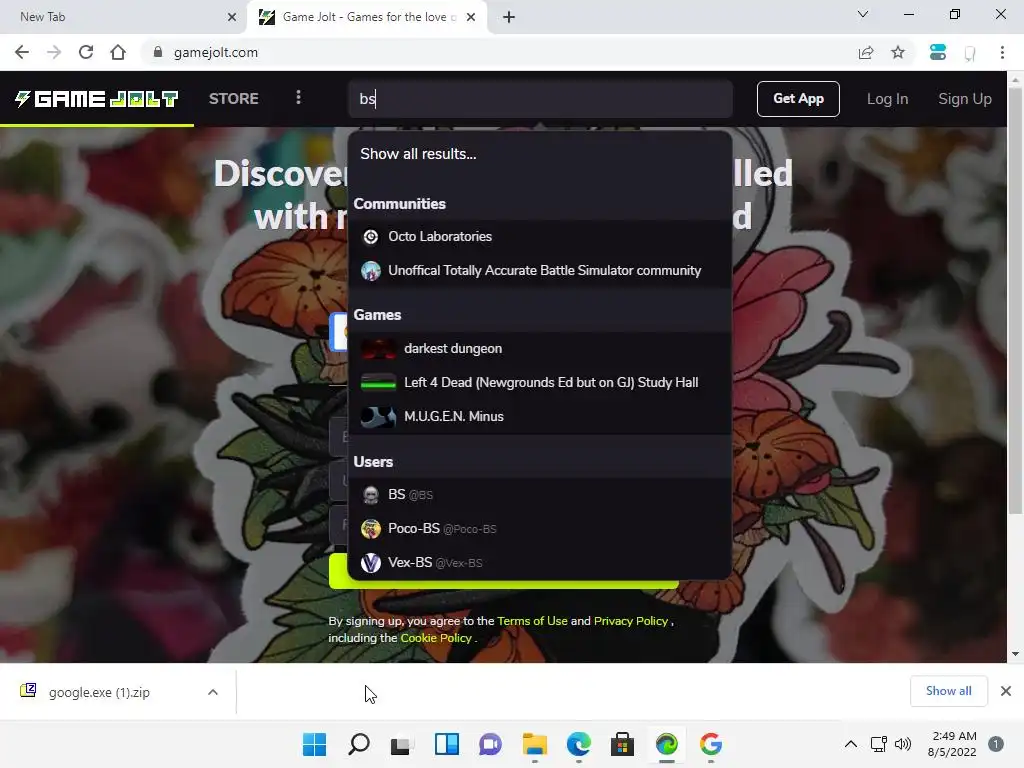Click the BS user avatar
This screenshot has width=1024, height=768.
coord(370,495)
